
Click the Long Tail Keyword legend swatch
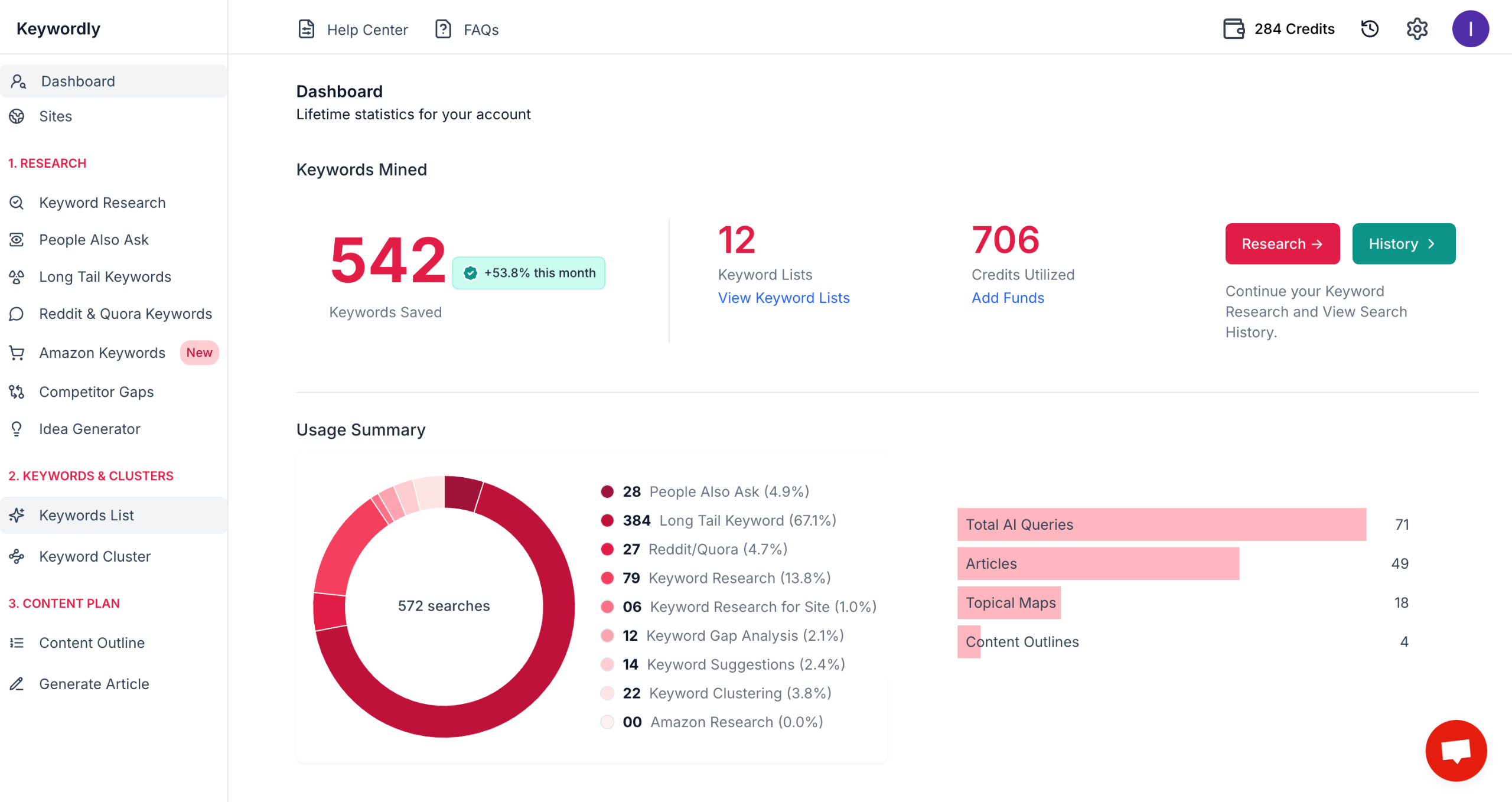[607, 521]
